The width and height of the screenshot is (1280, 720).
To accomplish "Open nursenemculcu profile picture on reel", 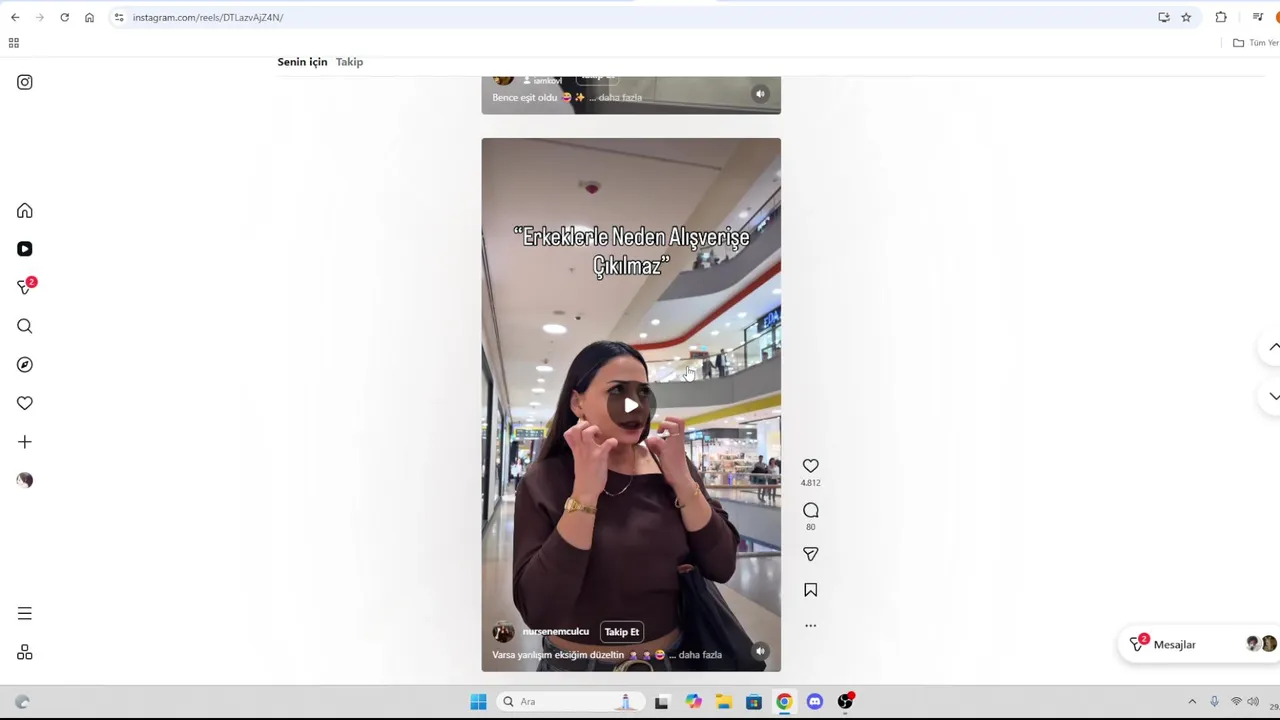I will tap(503, 632).
